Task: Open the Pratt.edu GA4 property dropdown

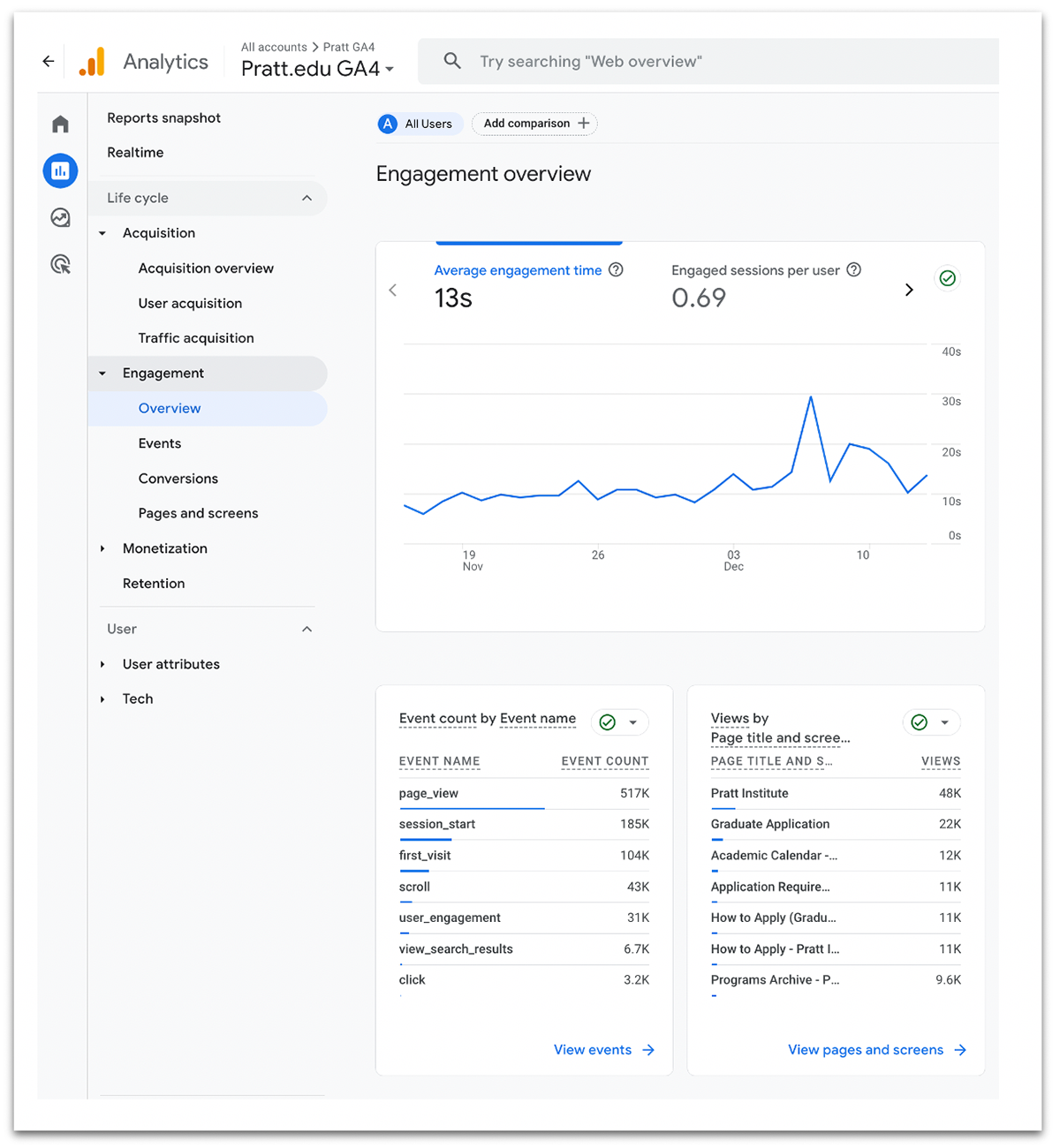Action: click(x=318, y=69)
